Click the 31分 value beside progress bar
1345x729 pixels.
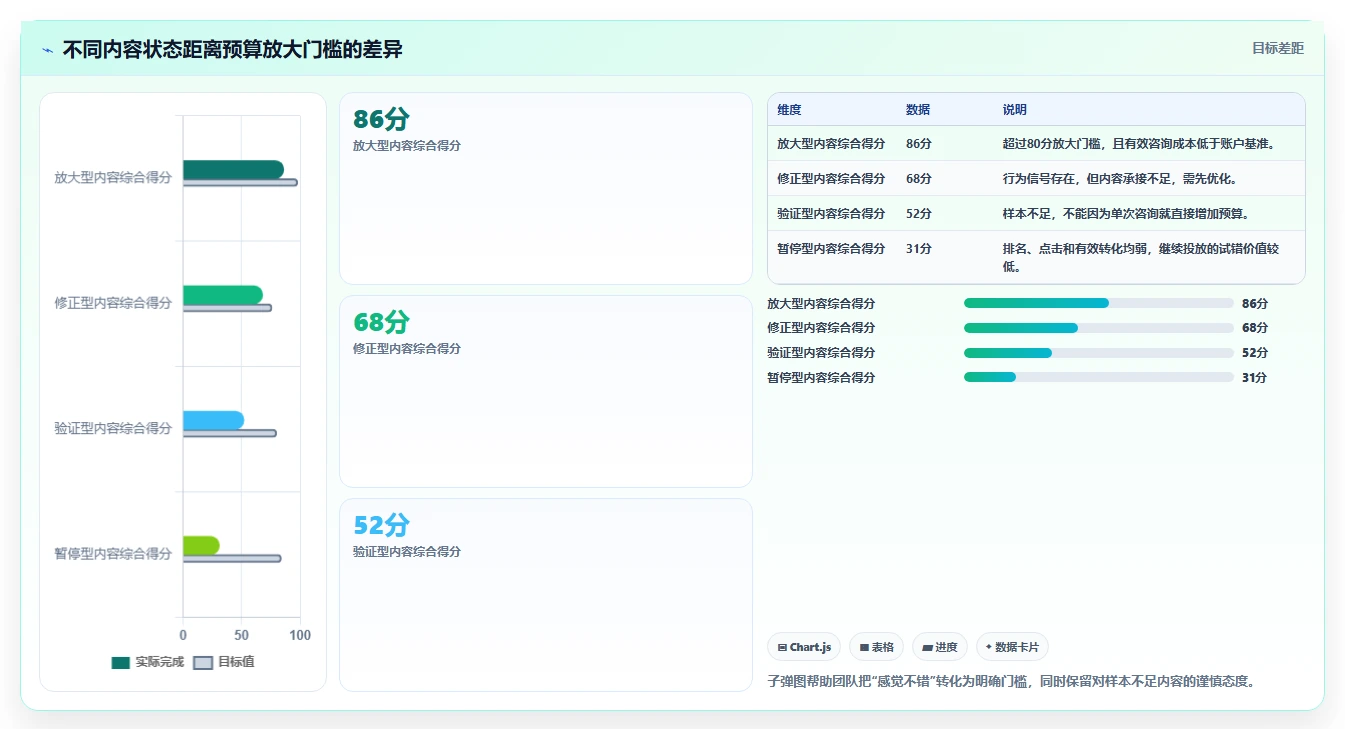click(x=1254, y=377)
